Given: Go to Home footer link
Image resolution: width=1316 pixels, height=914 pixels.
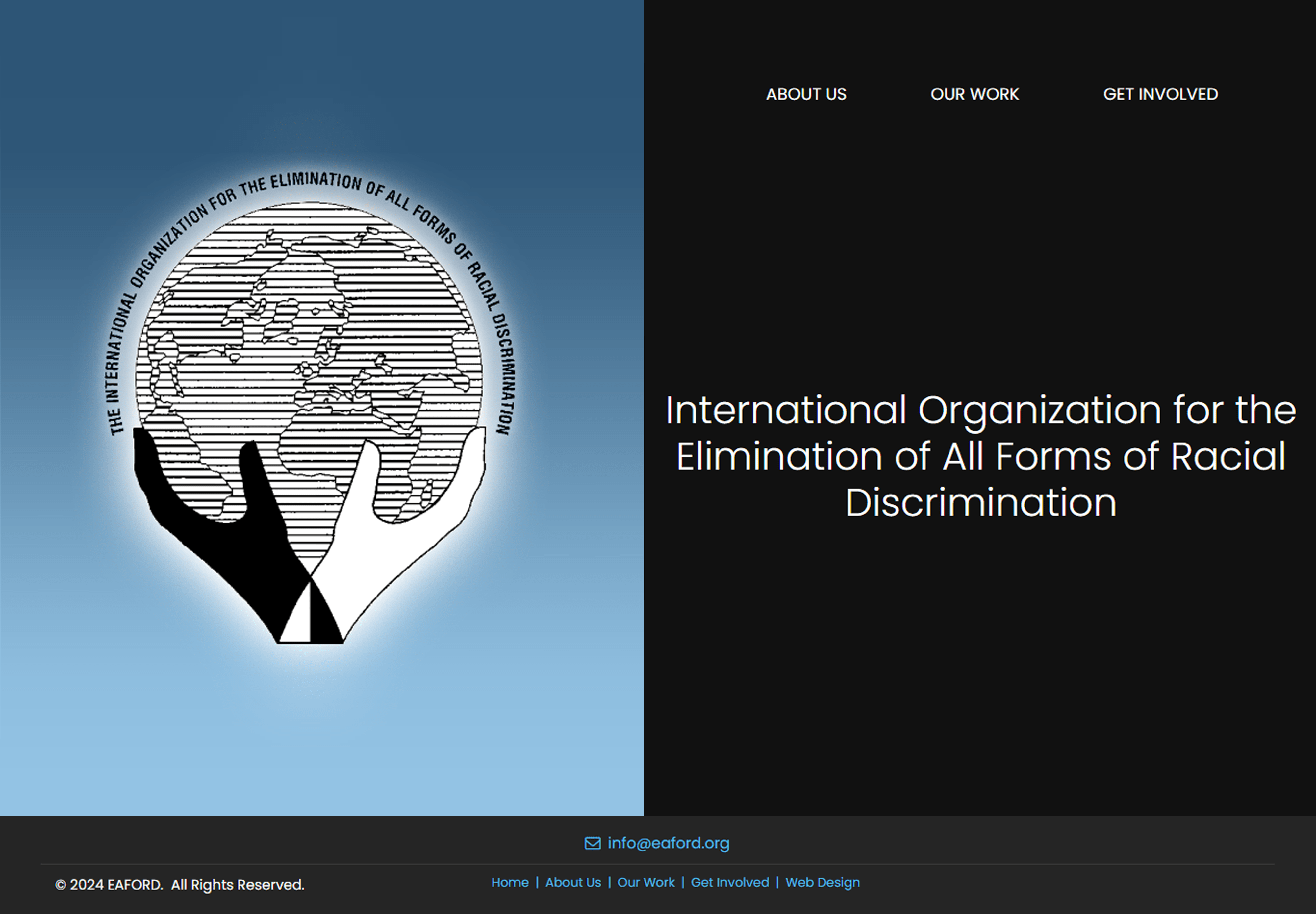Looking at the screenshot, I should [x=510, y=882].
